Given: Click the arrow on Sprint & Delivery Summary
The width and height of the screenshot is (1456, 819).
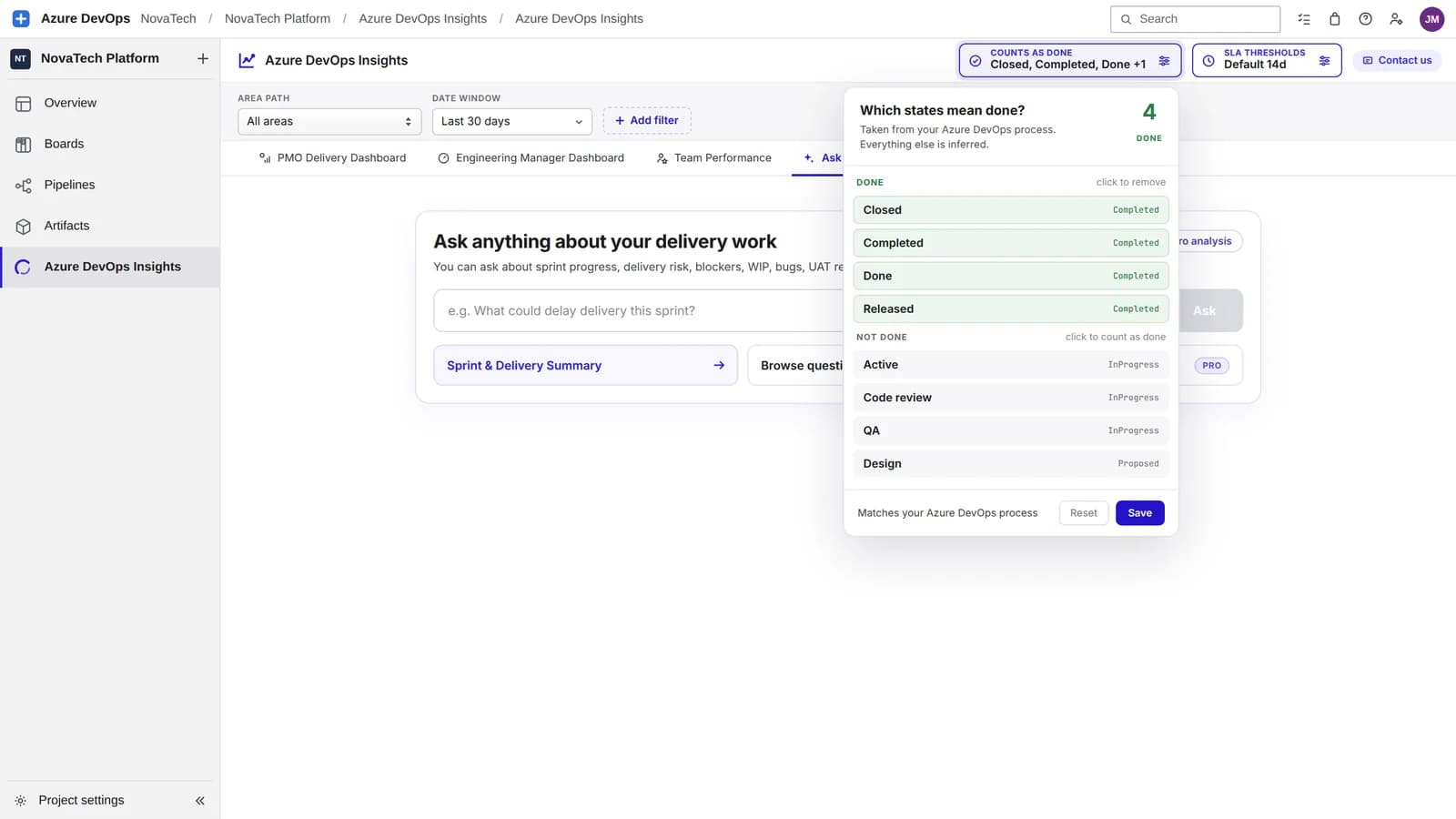Looking at the screenshot, I should pyautogui.click(x=719, y=365).
